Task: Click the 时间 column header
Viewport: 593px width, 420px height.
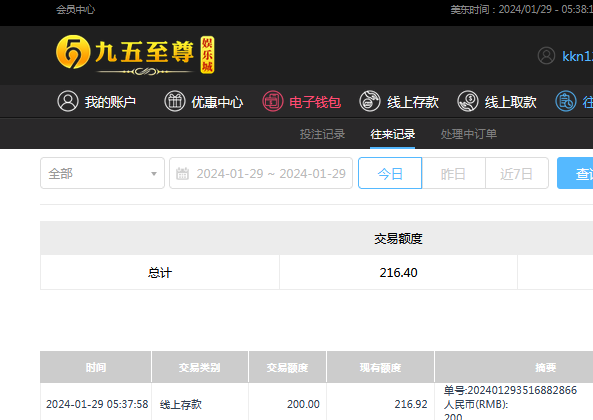Action: tap(96, 367)
